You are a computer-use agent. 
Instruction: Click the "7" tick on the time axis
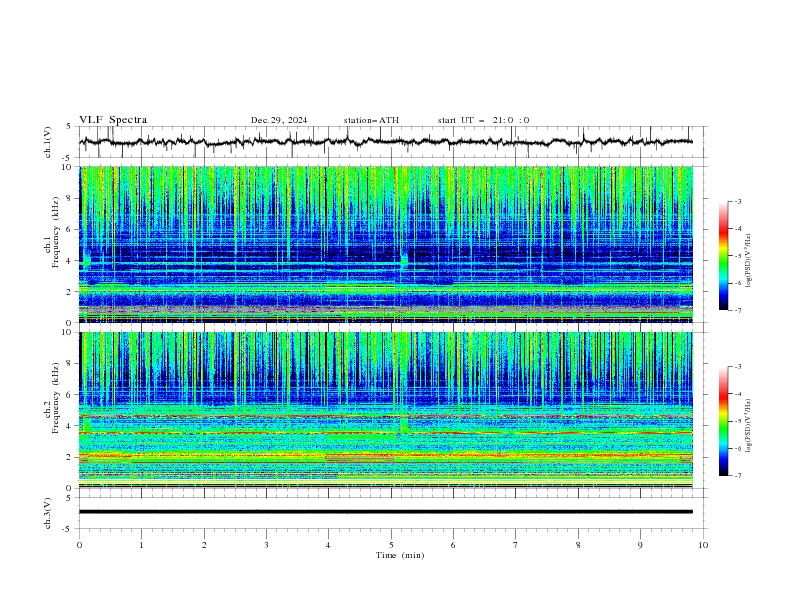516,545
